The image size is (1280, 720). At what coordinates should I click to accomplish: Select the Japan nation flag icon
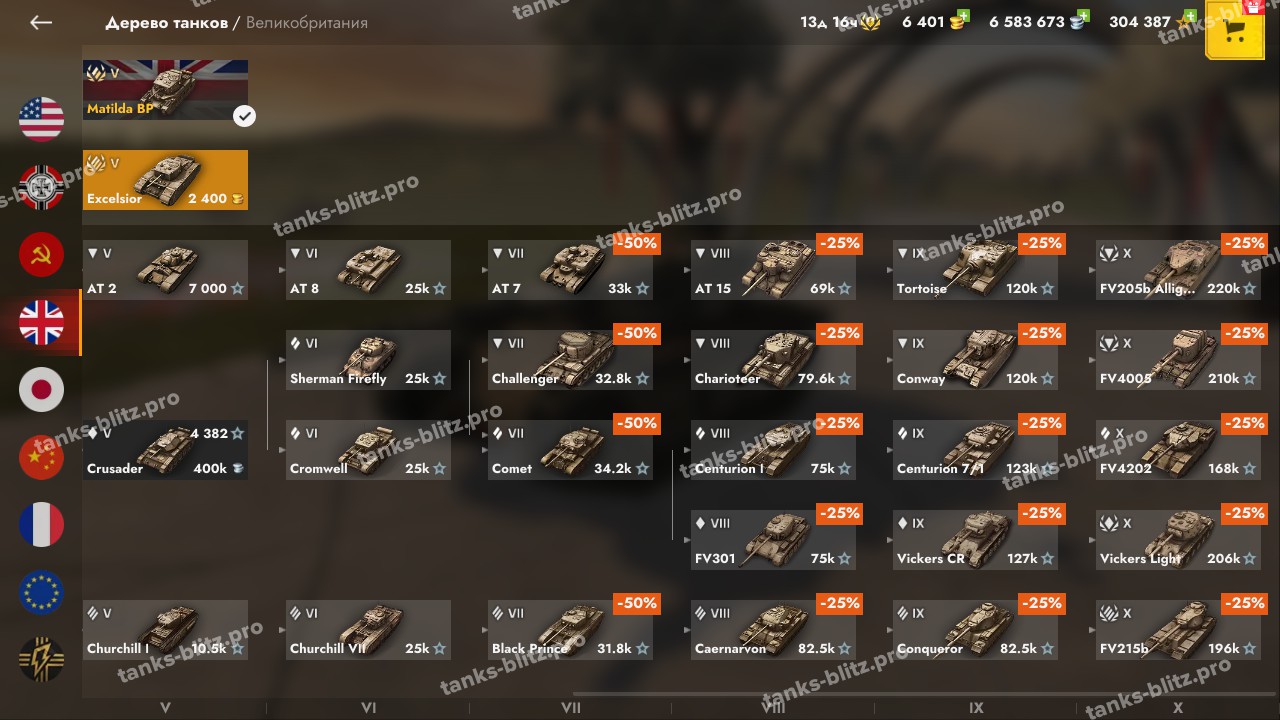41,390
